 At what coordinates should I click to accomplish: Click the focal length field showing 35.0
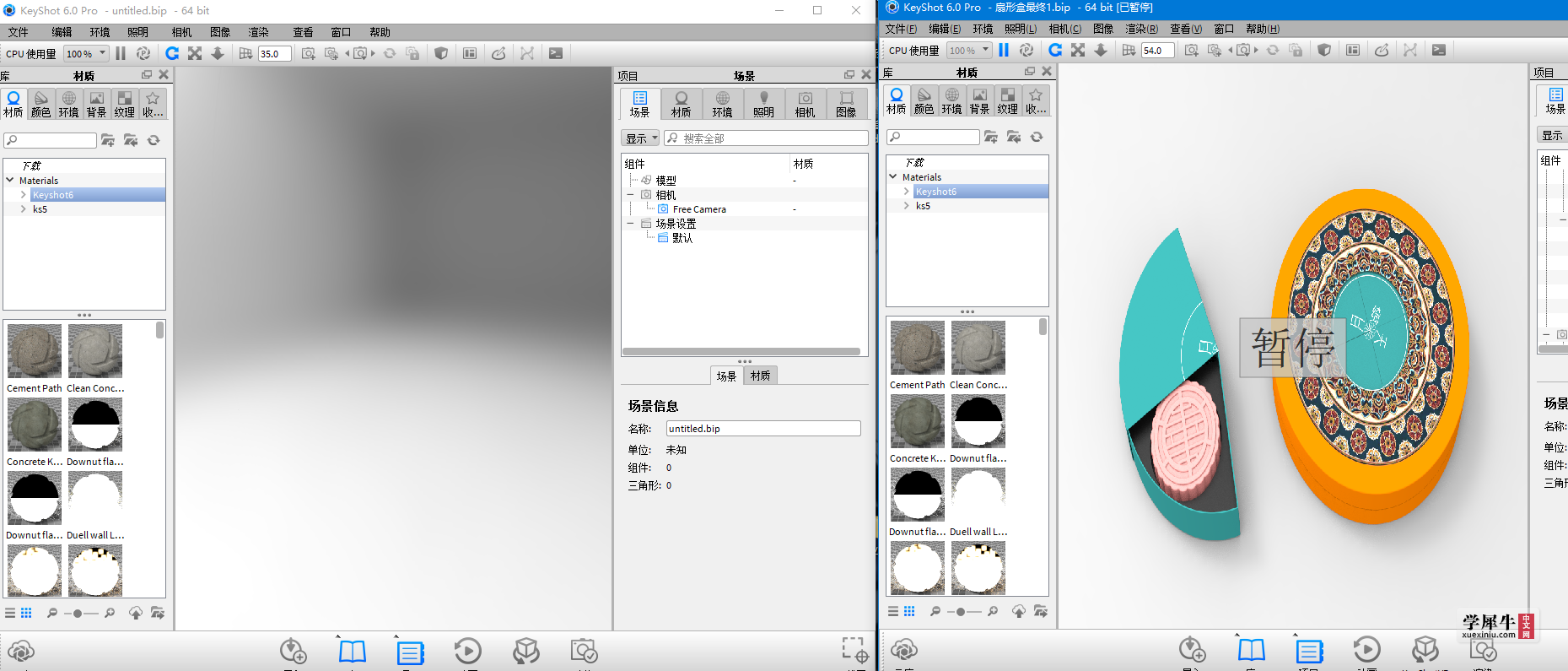coord(275,54)
